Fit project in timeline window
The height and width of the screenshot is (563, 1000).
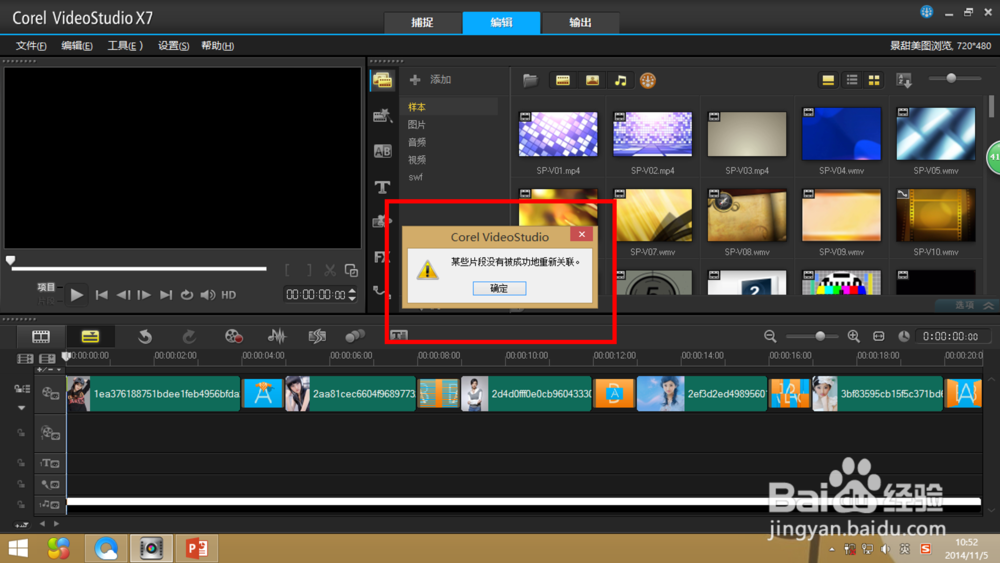point(879,336)
